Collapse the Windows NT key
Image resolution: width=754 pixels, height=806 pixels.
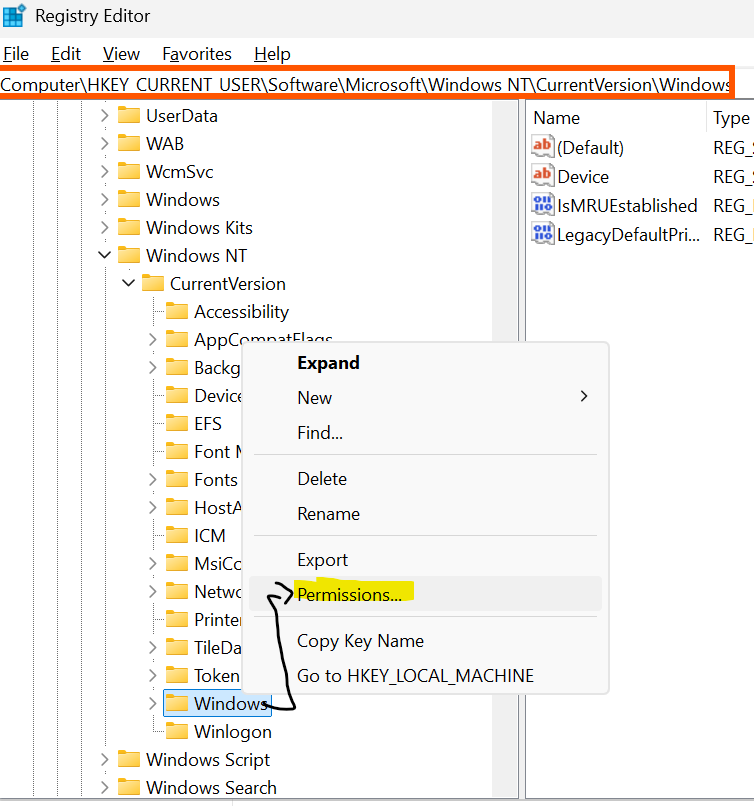[104, 255]
